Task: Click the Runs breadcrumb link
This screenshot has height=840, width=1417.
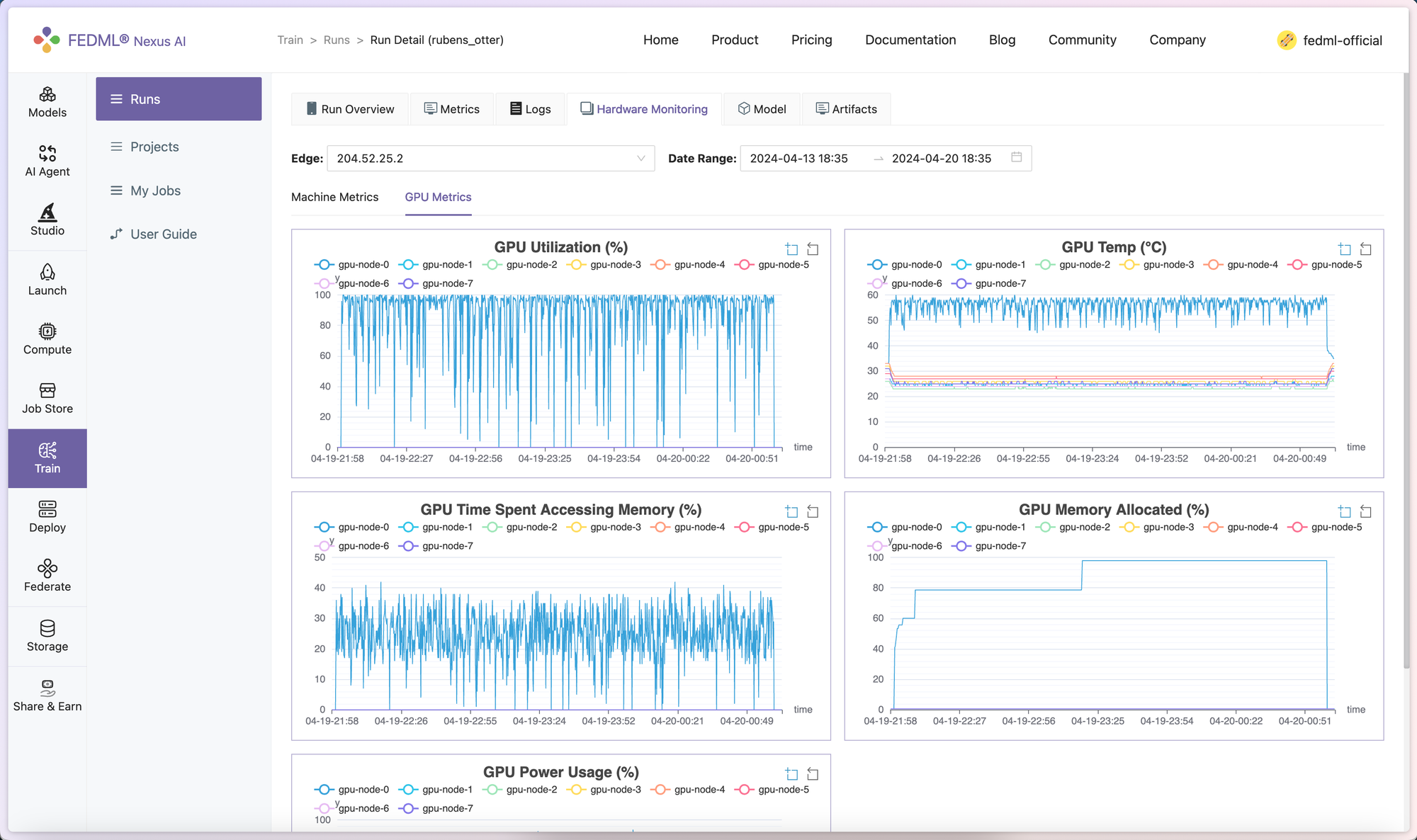Action: pos(337,40)
